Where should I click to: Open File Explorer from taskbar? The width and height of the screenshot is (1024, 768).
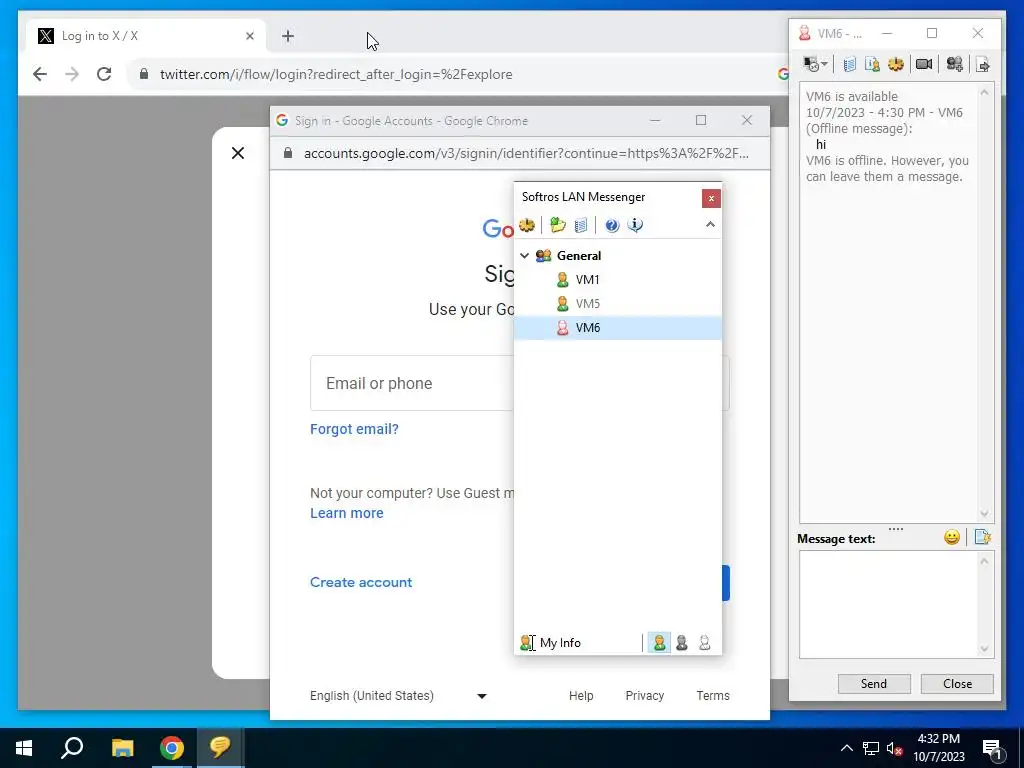point(122,748)
